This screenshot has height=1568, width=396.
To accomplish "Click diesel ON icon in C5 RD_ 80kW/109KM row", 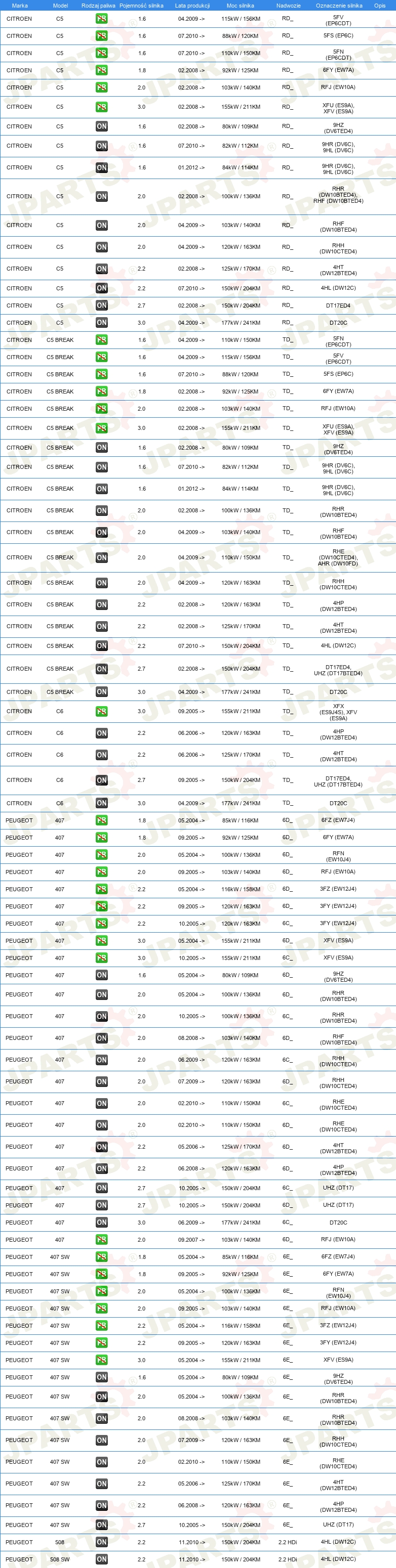I will click(102, 126).
